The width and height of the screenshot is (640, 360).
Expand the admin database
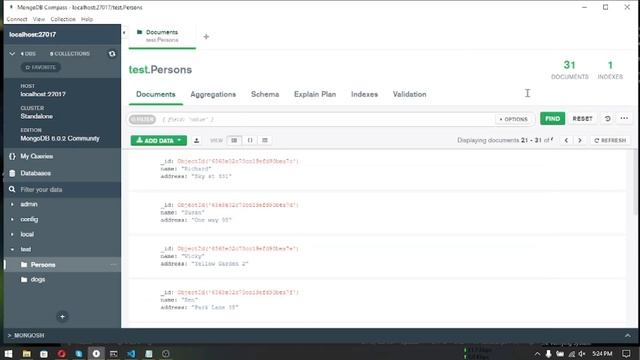point(12,204)
